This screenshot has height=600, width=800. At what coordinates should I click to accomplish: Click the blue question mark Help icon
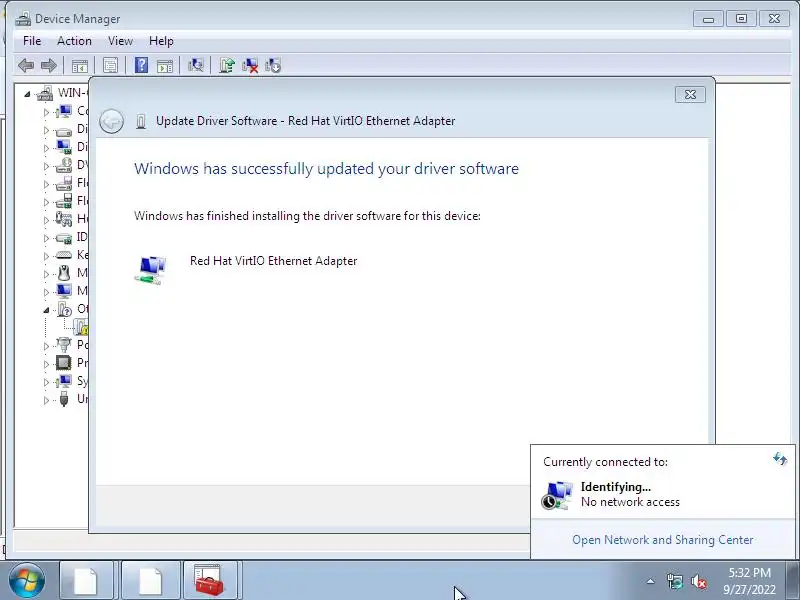(x=141, y=65)
